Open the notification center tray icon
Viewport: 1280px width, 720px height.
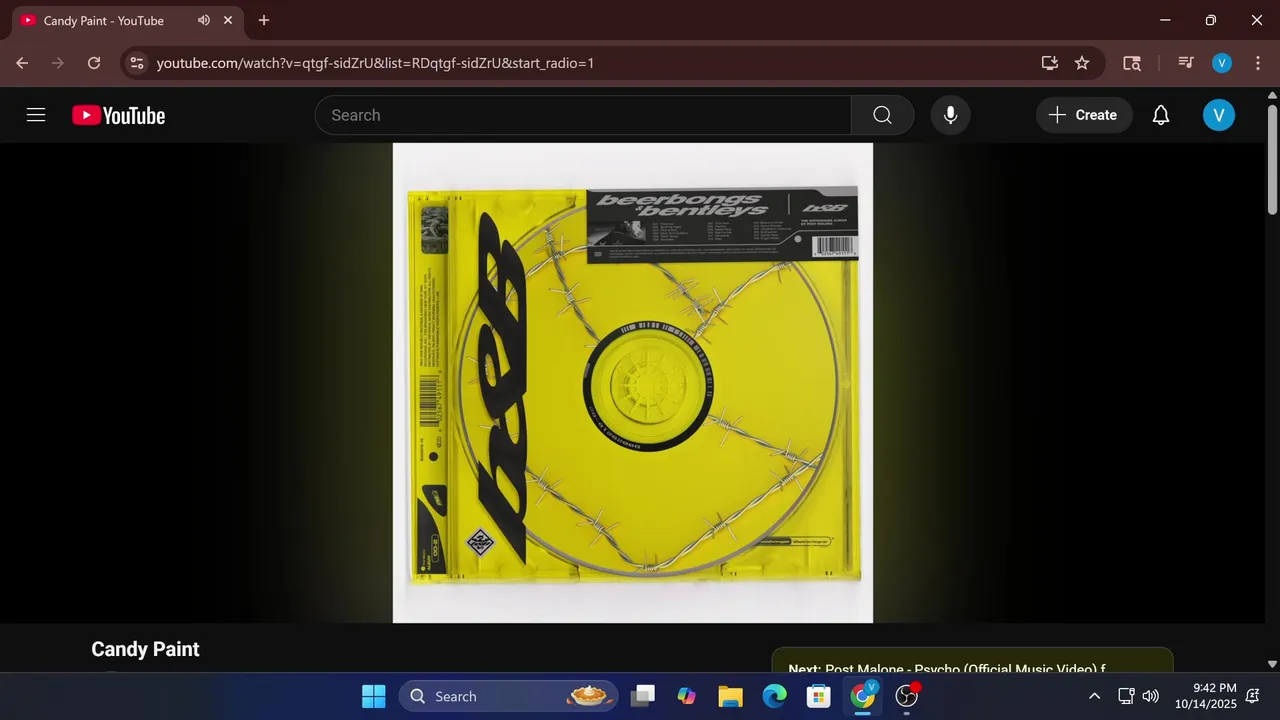coord(1252,696)
